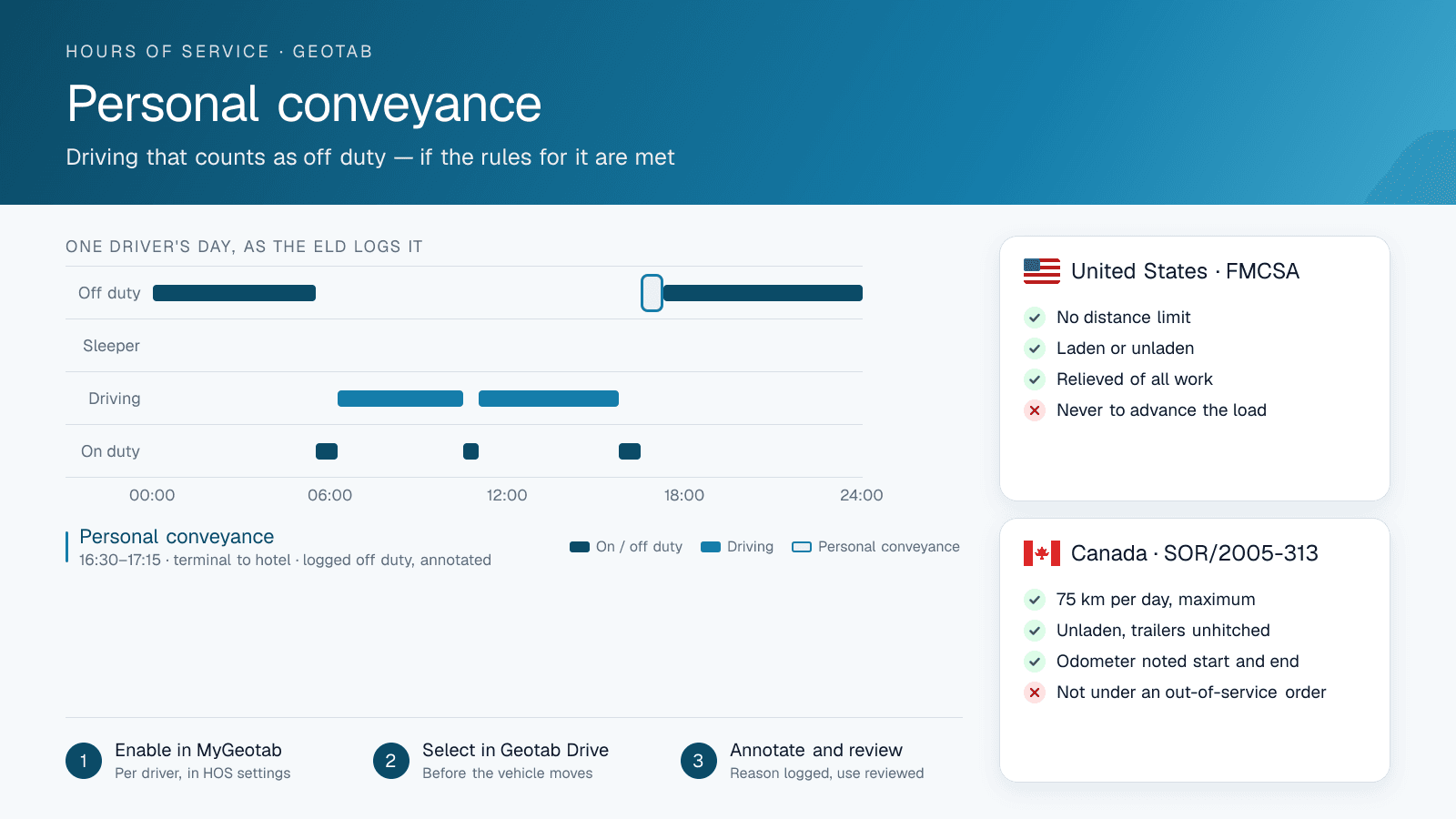Click the Odometer noted start and end text
The height and width of the screenshot is (819, 1456).
point(1178,662)
